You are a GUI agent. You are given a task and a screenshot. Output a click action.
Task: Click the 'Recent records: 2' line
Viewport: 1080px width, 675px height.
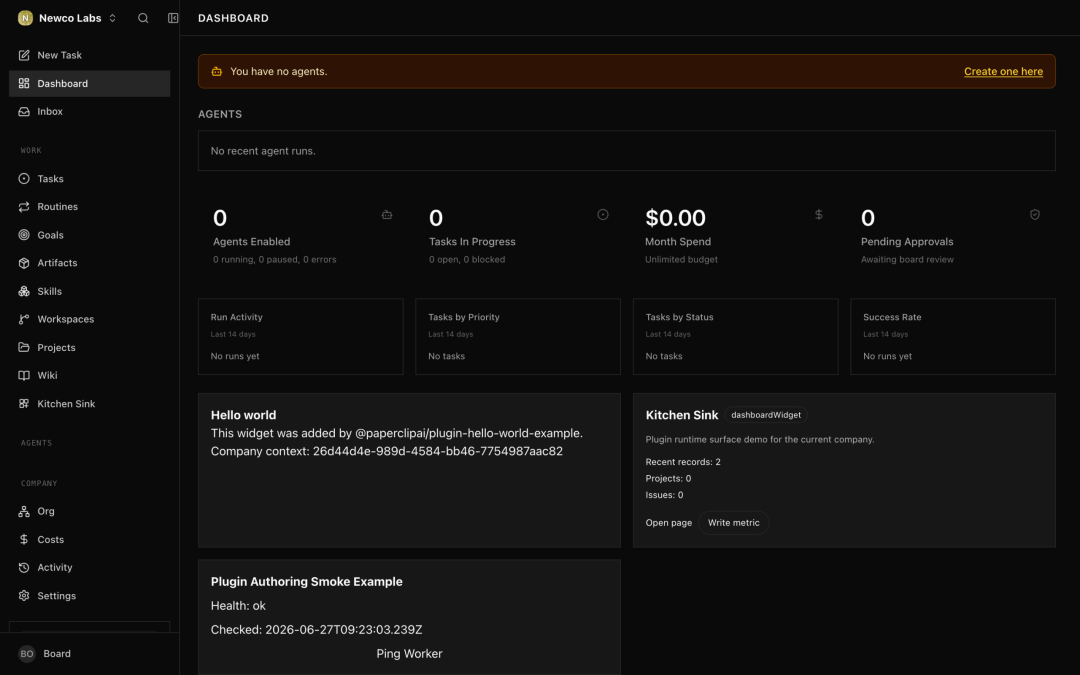[x=683, y=462]
